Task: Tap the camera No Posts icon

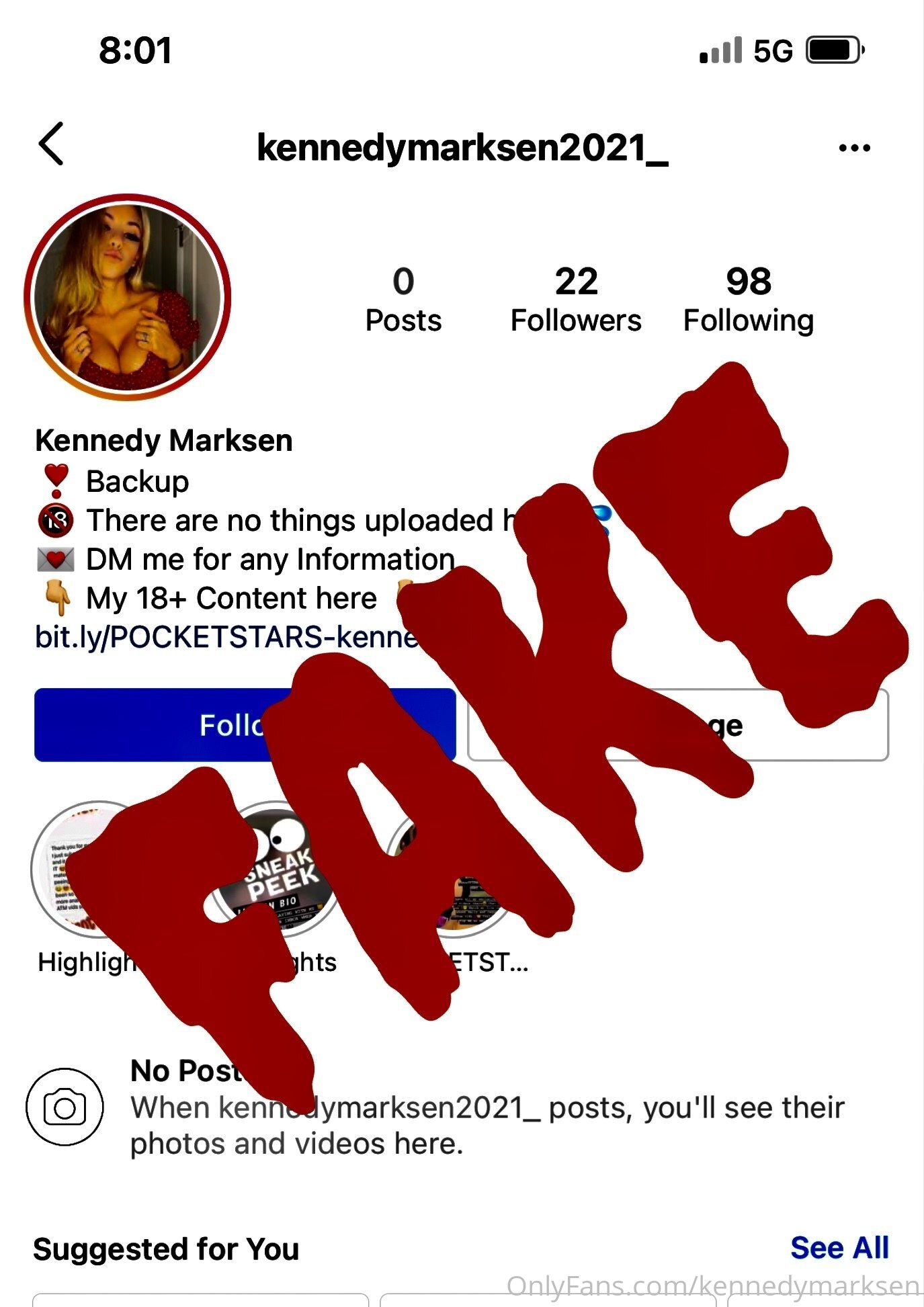Action: 65,1107
